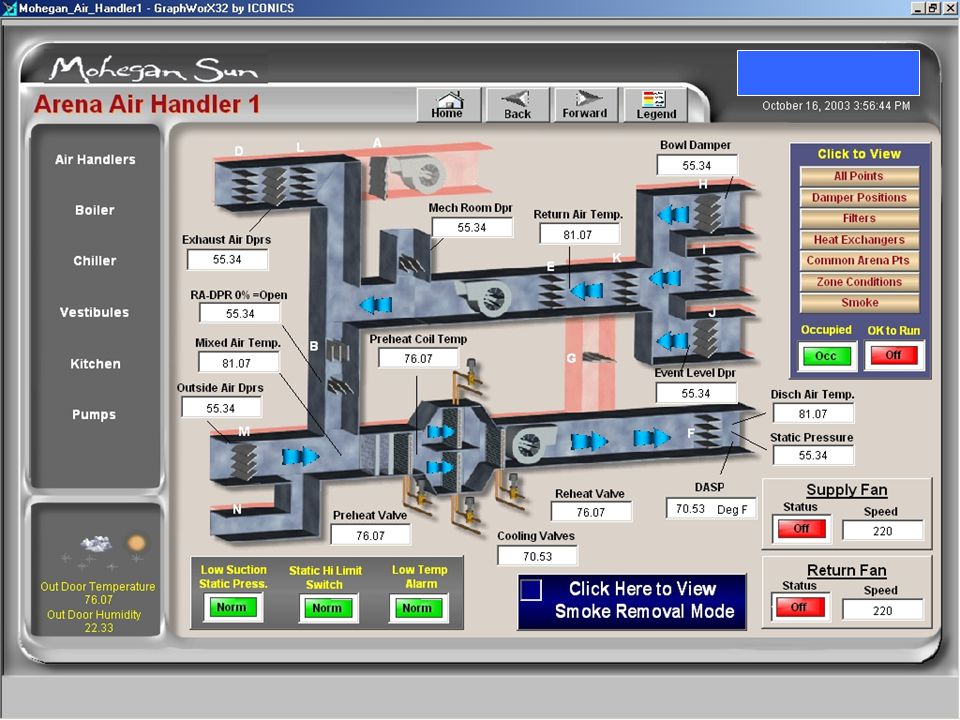Click the Low Temp Alarm Norm indicator

pyautogui.click(x=418, y=608)
